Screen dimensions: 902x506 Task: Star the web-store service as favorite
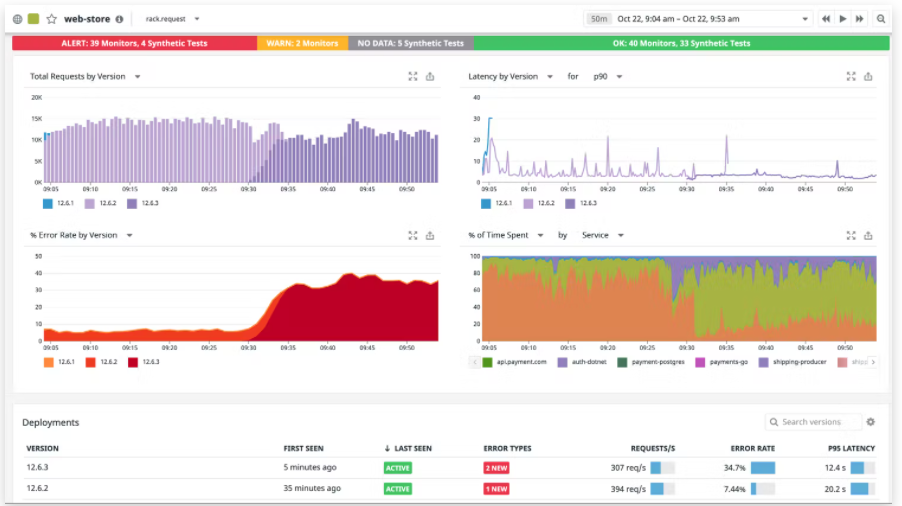coord(51,19)
